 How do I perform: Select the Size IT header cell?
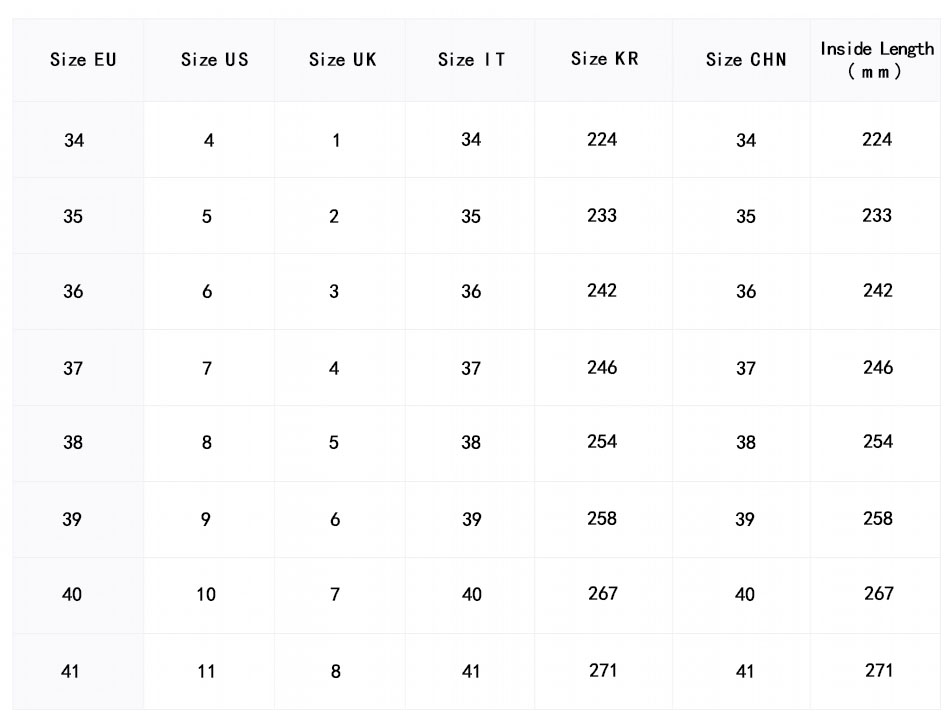click(471, 60)
